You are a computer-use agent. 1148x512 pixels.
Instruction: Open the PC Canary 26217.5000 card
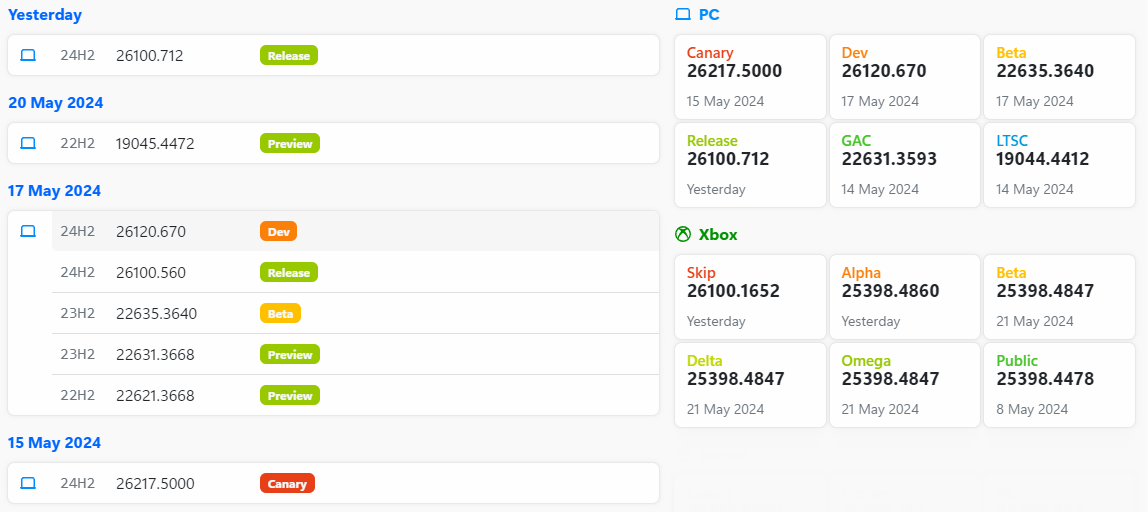coord(750,77)
